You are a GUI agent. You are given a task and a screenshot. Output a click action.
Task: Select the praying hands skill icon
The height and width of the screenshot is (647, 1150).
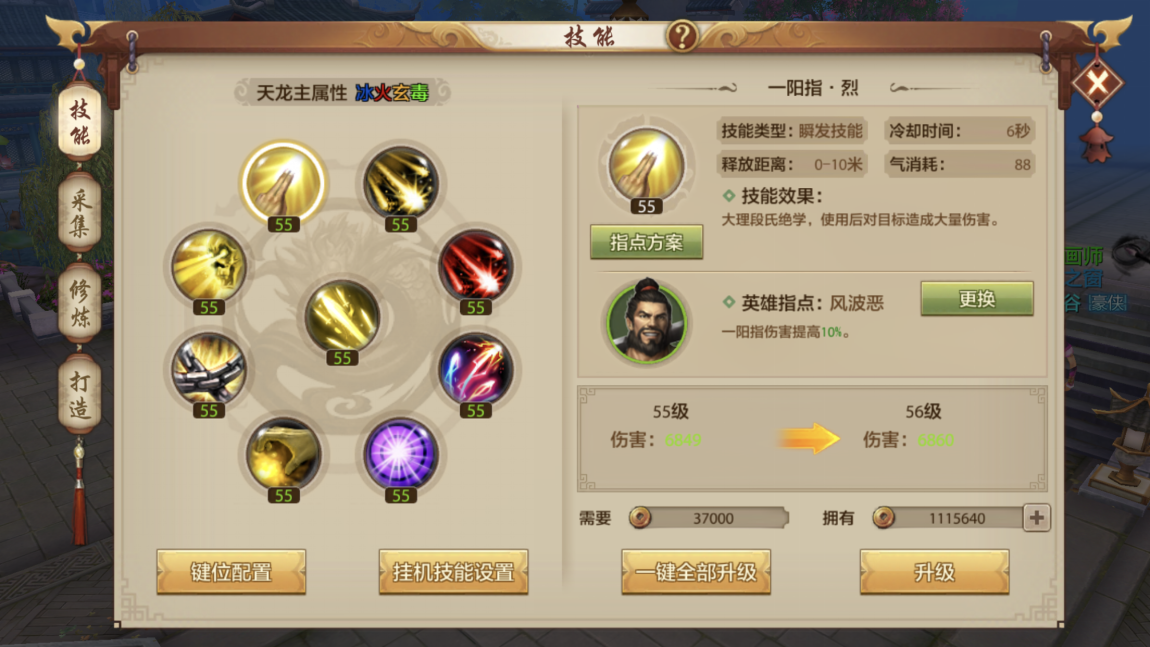click(283, 183)
